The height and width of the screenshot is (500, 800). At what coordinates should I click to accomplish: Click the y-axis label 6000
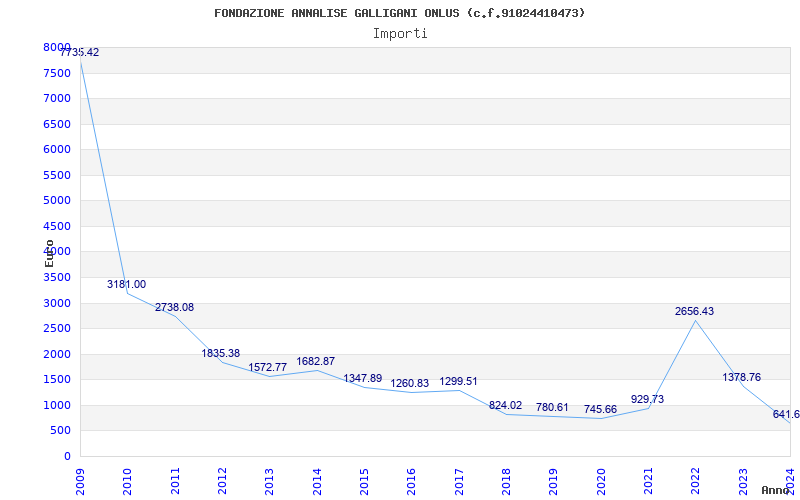point(57,149)
